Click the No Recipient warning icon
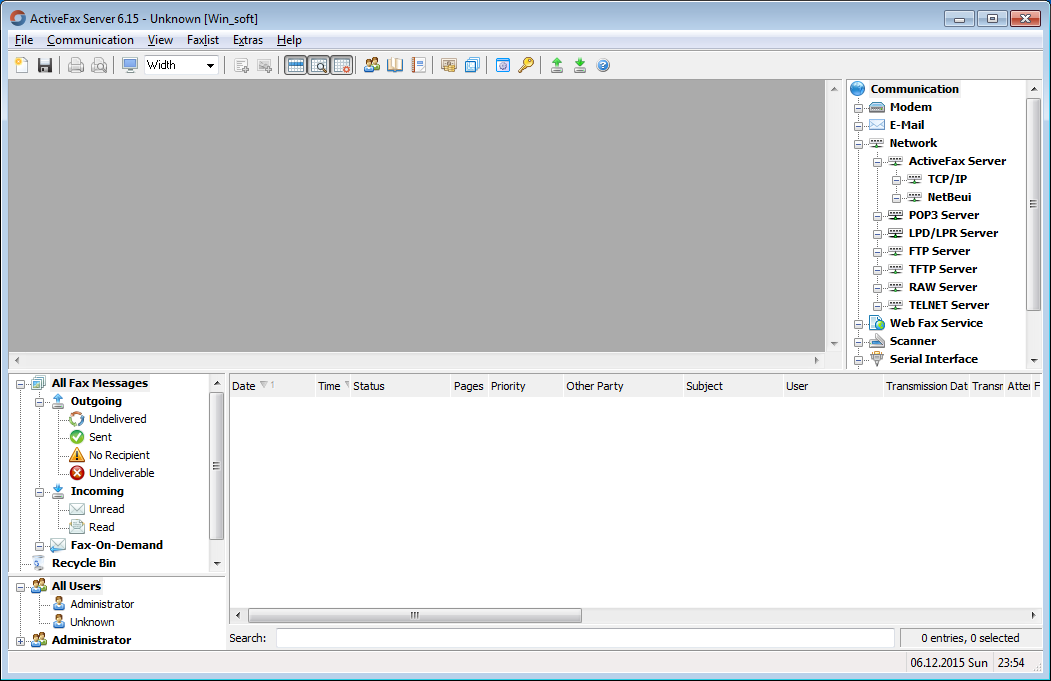The width and height of the screenshot is (1051, 681). tap(77, 455)
